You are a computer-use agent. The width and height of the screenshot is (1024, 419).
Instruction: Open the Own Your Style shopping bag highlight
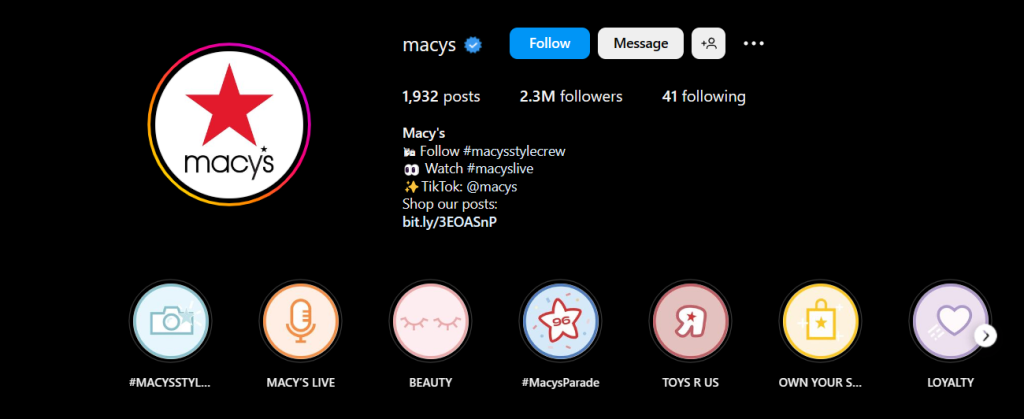tap(820, 320)
